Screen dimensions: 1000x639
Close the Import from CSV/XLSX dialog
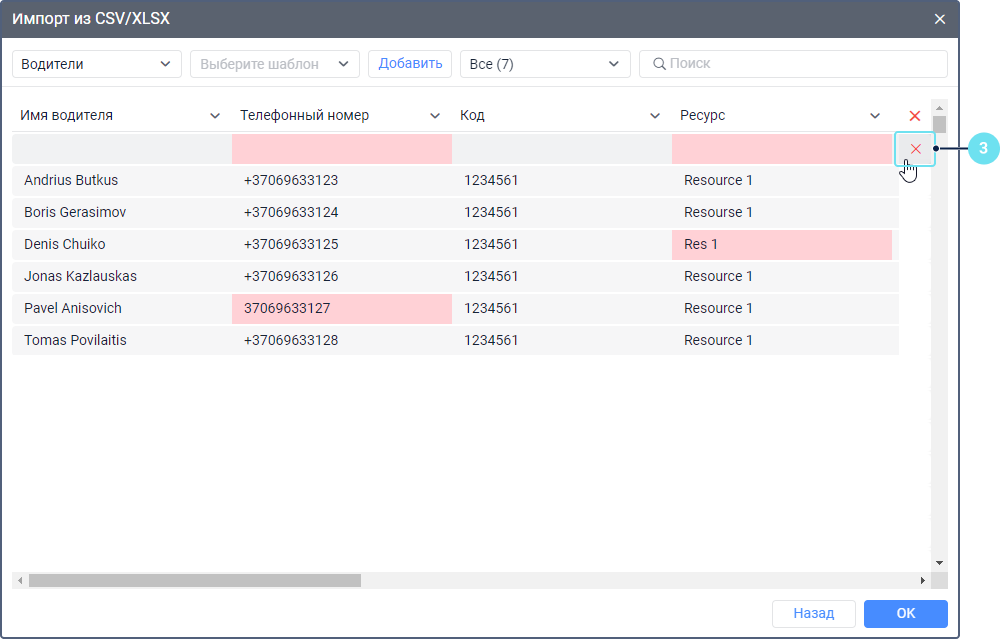[939, 19]
